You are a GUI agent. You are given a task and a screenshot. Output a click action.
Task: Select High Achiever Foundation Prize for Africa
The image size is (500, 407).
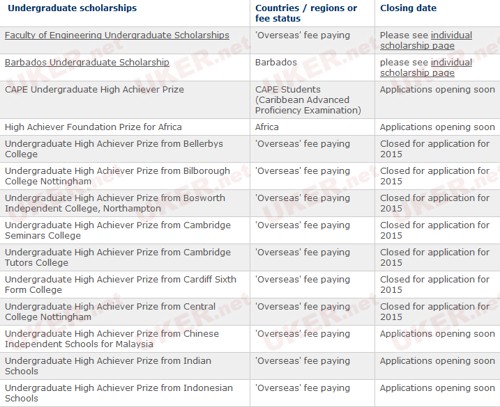(x=93, y=127)
